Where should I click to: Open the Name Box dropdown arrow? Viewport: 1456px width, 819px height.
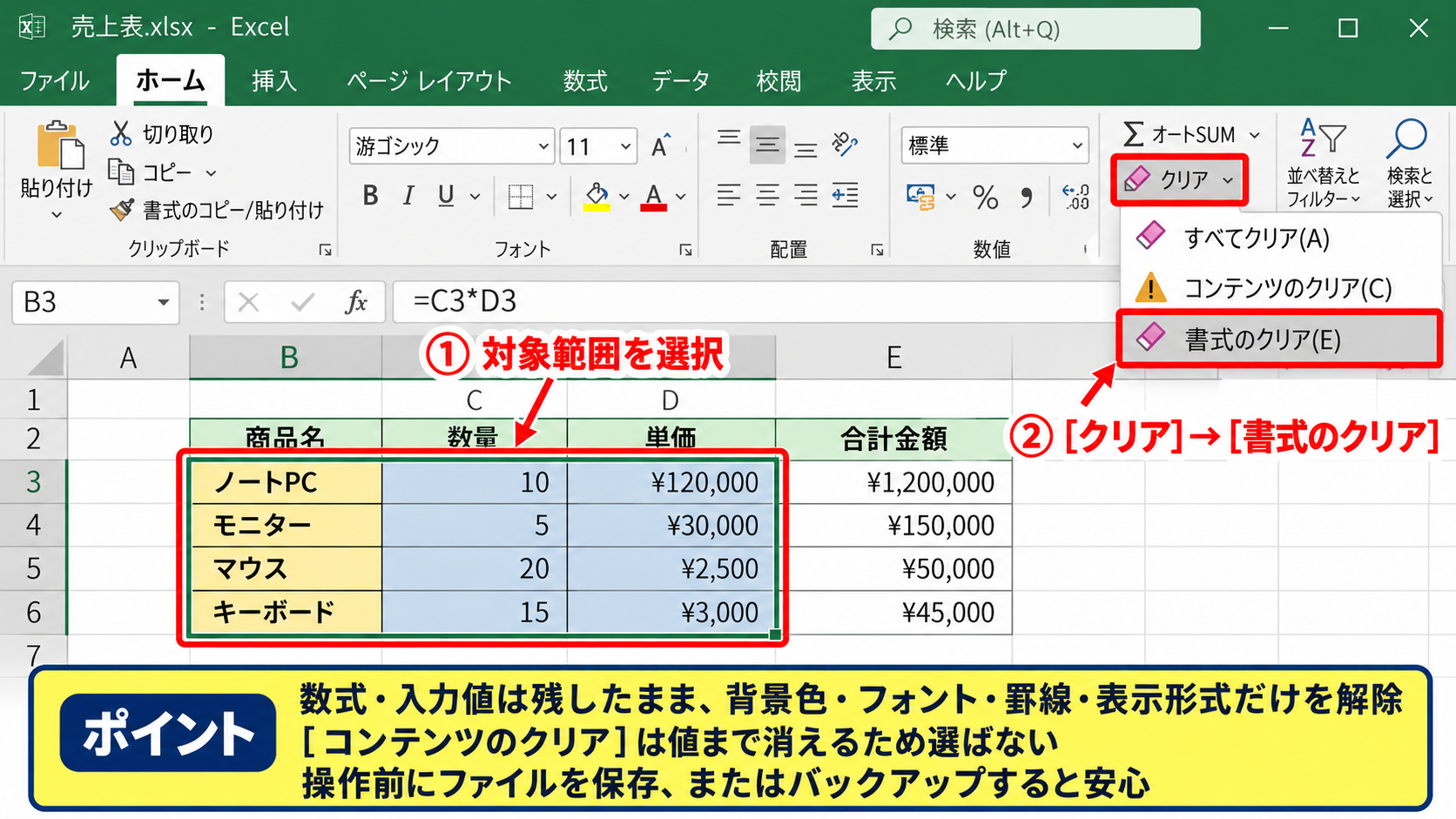click(x=163, y=302)
